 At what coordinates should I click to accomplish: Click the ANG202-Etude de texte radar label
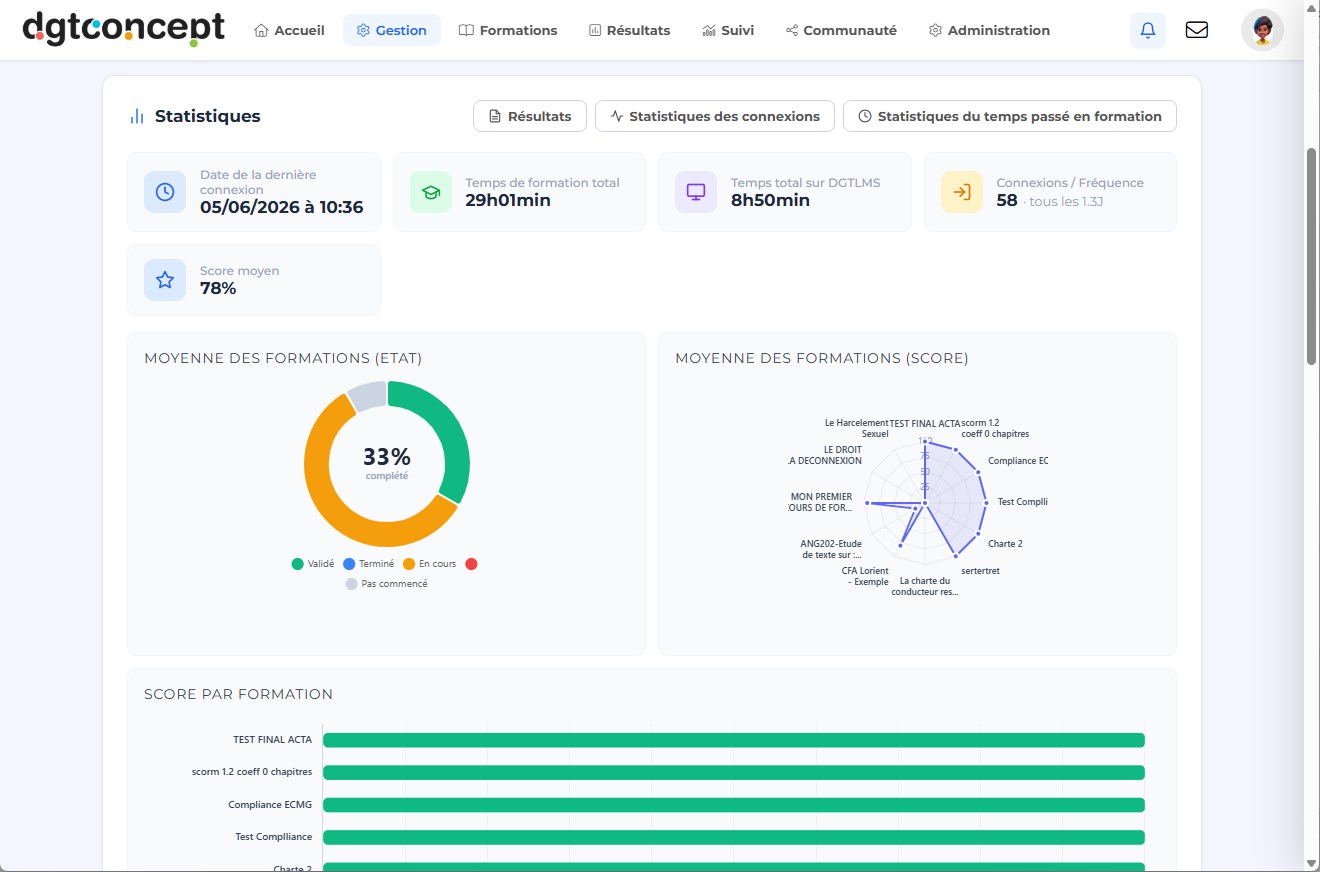point(831,549)
